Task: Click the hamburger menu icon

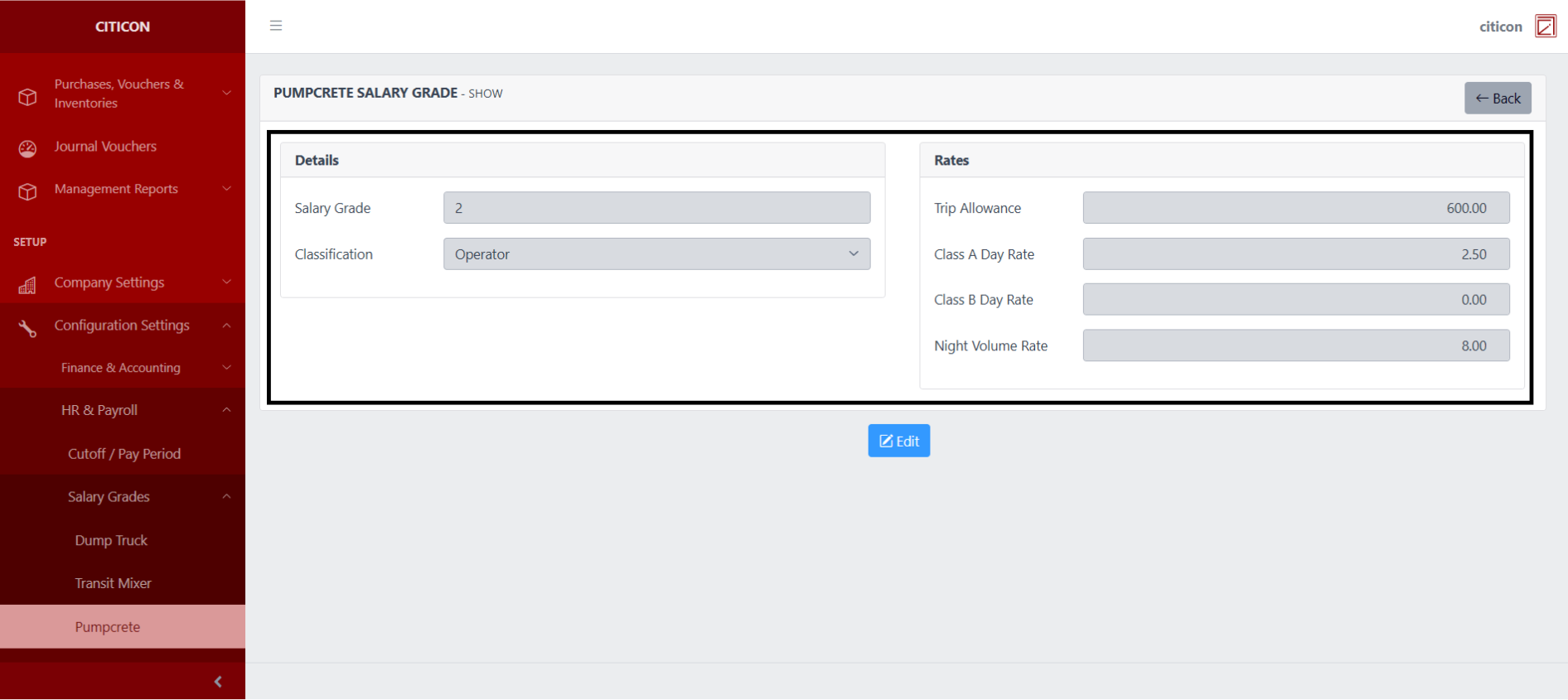Action: click(x=276, y=26)
